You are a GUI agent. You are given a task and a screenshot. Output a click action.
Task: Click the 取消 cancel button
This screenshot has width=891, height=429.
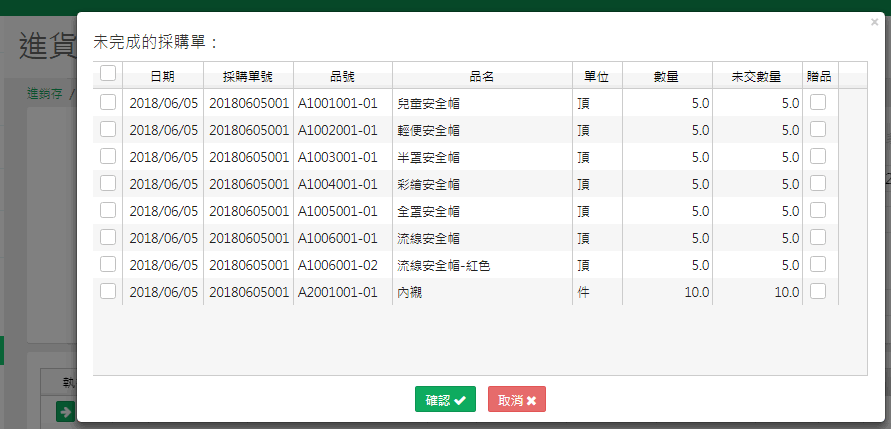tap(517, 399)
